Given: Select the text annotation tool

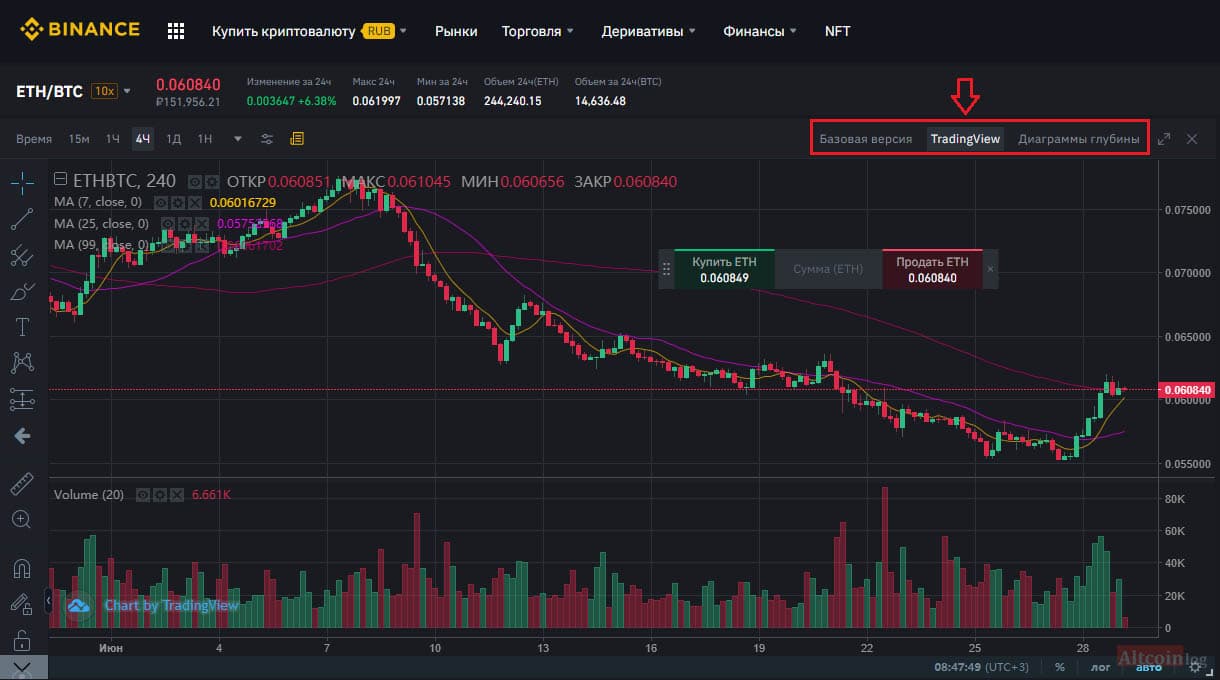Looking at the screenshot, I should click(x=22, y=327).
